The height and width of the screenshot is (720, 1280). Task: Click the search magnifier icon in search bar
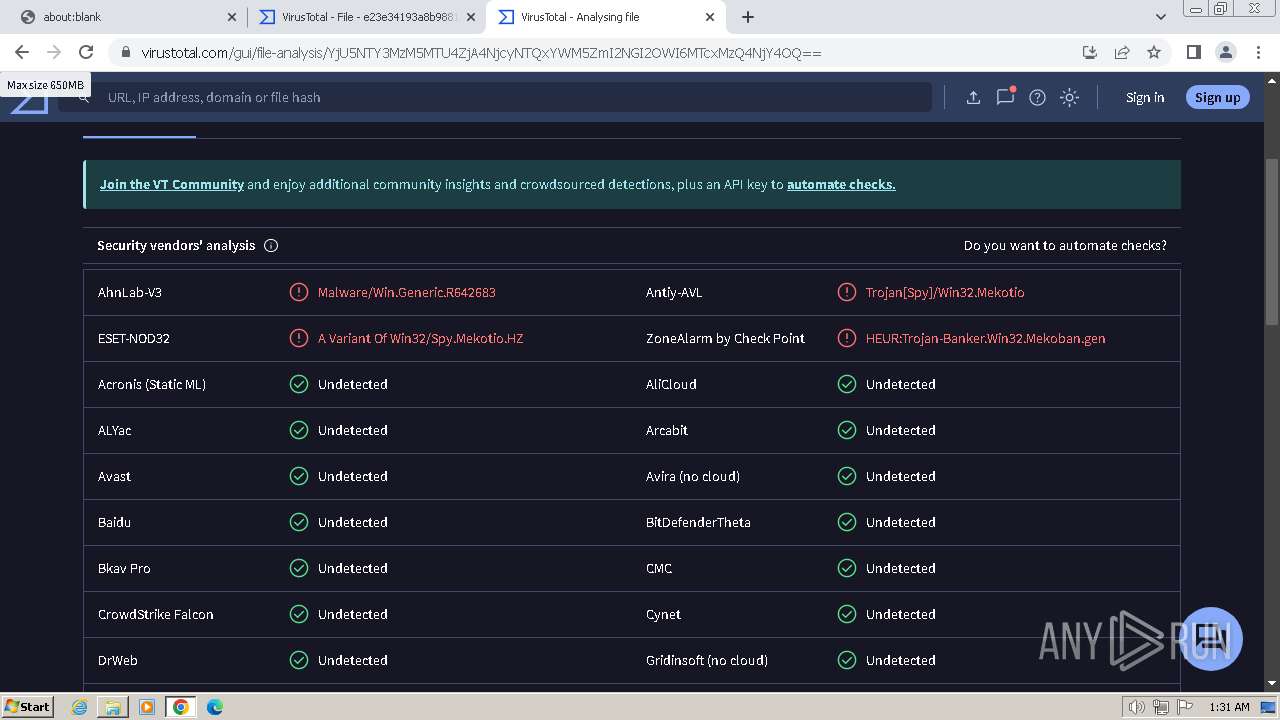coord(84,97)
